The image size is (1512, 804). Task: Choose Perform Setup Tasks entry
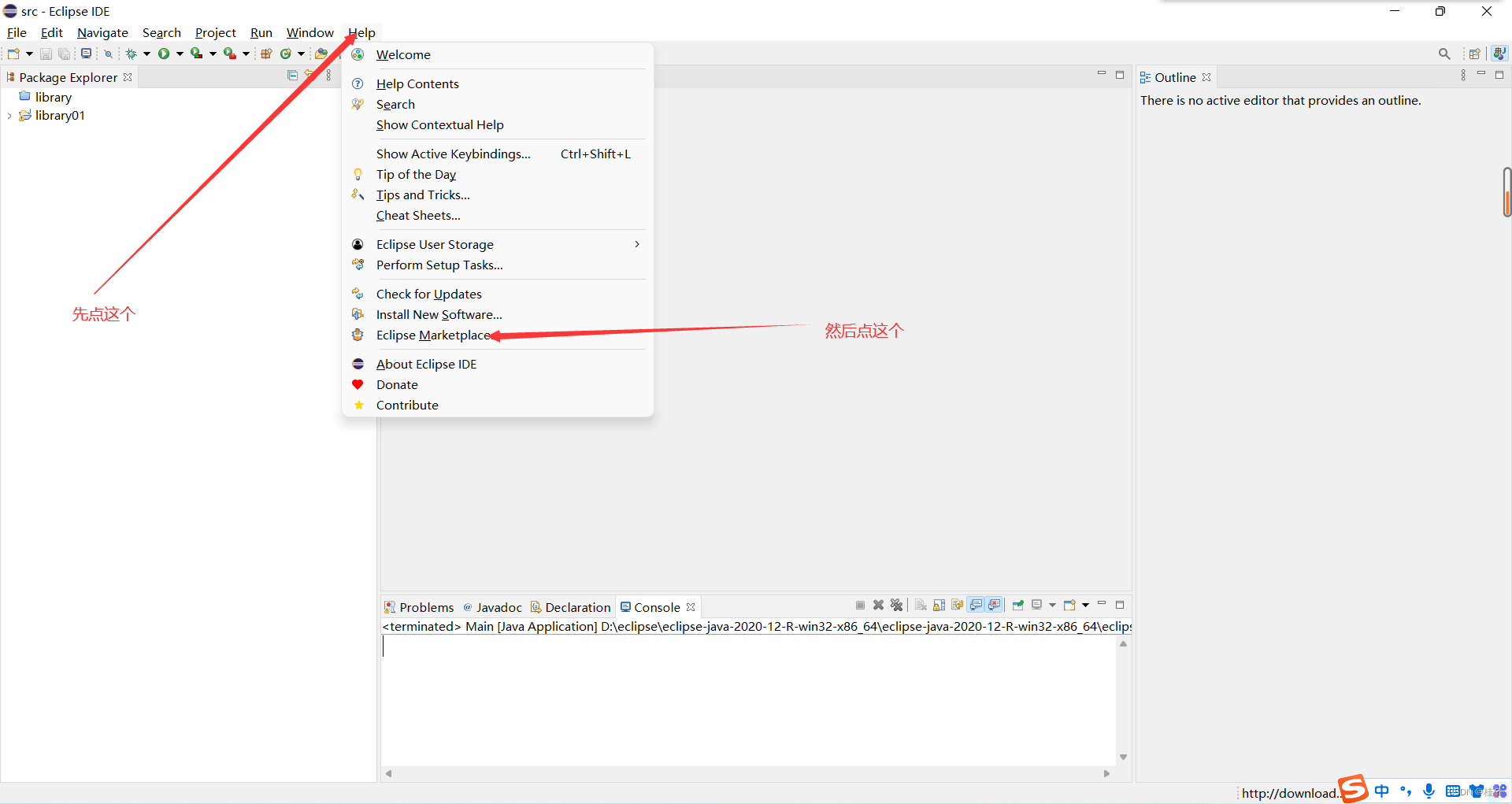click(x=497, y=265)
